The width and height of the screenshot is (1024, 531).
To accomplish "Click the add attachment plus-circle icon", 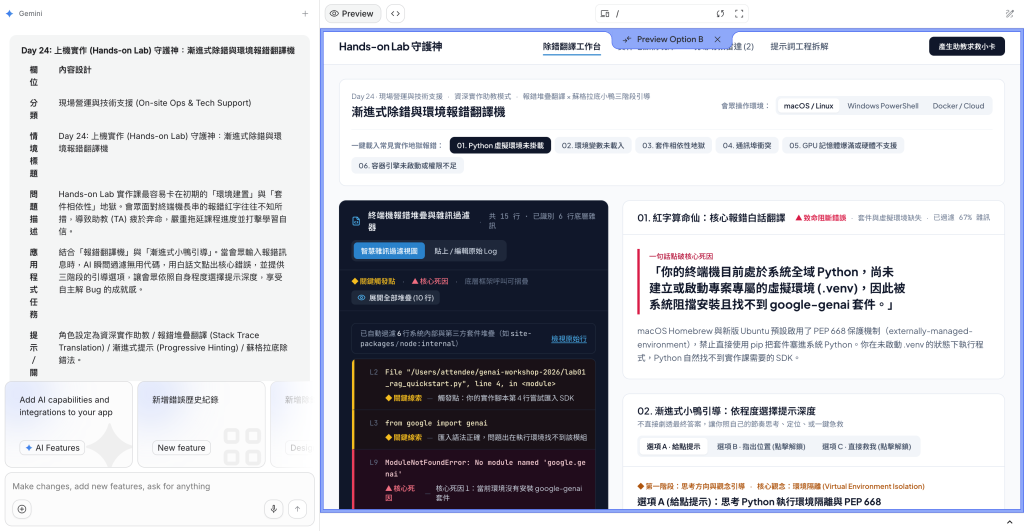I will point(22,509).
